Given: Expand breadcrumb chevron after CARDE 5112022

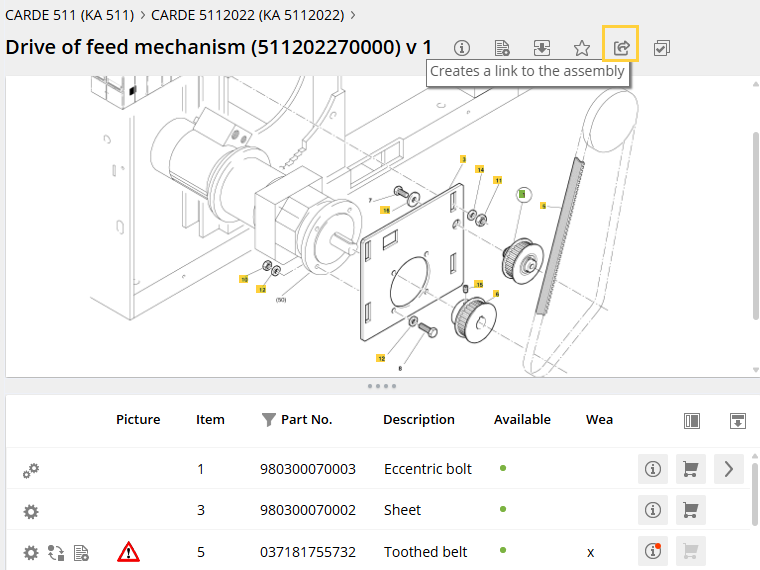Looking at the screenshot, I should pyautogui.click(x=354, y=15).
